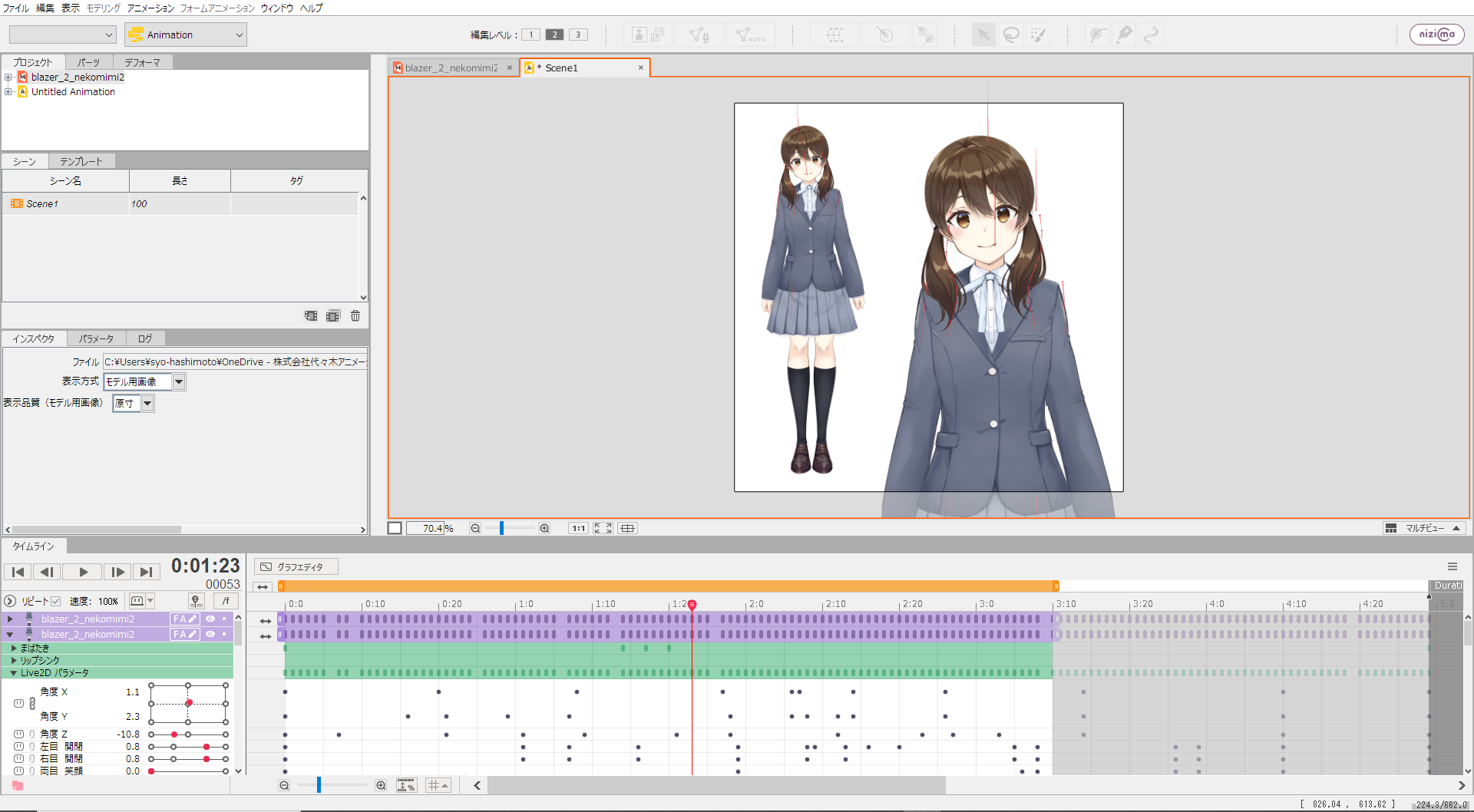
Task: Open the nizima link button
Action: (1436, 35)
